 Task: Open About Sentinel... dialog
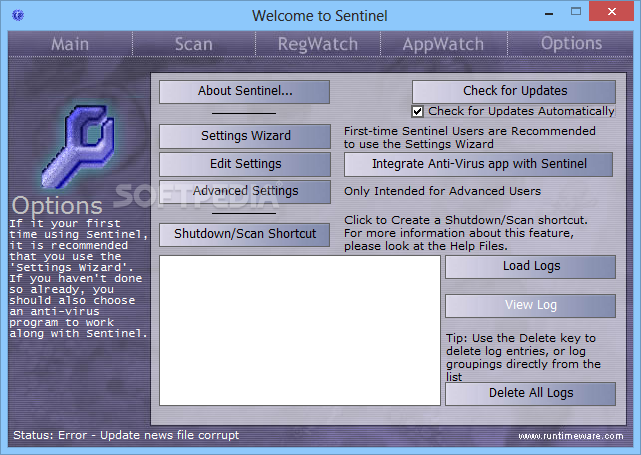(244, 92)
